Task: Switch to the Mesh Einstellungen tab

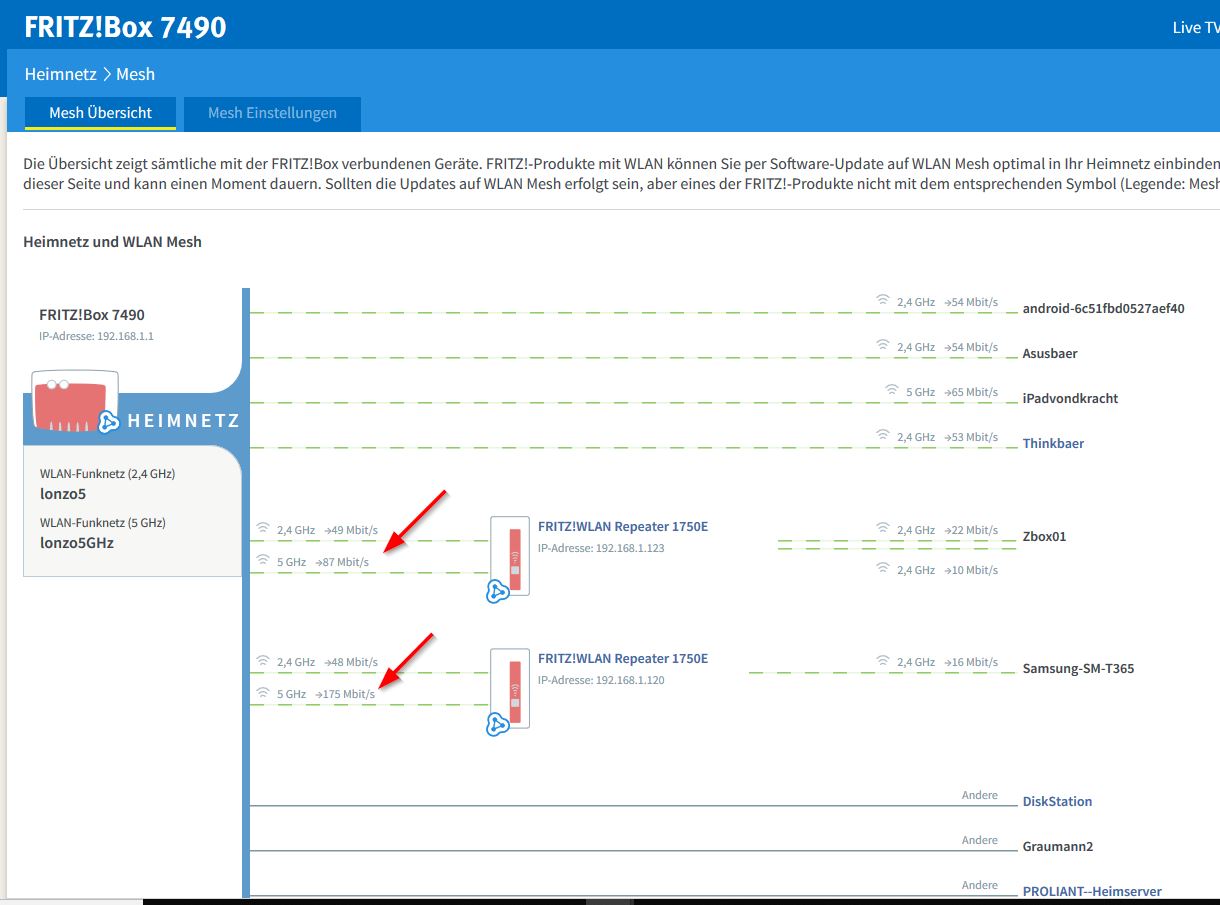Action: [x=272, y=113]
